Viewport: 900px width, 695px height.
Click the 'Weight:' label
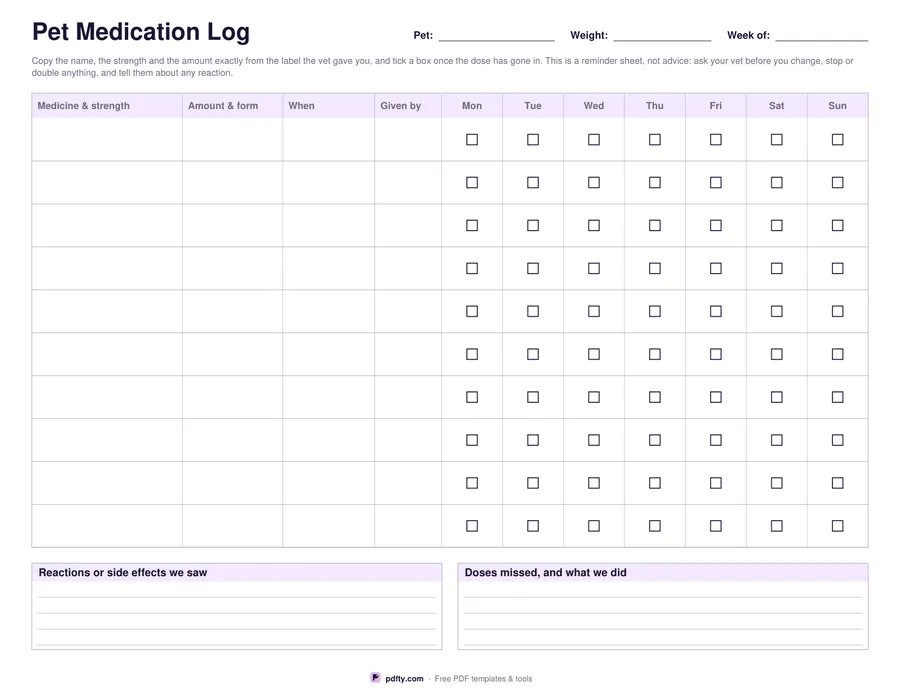(x=589, y=35)
